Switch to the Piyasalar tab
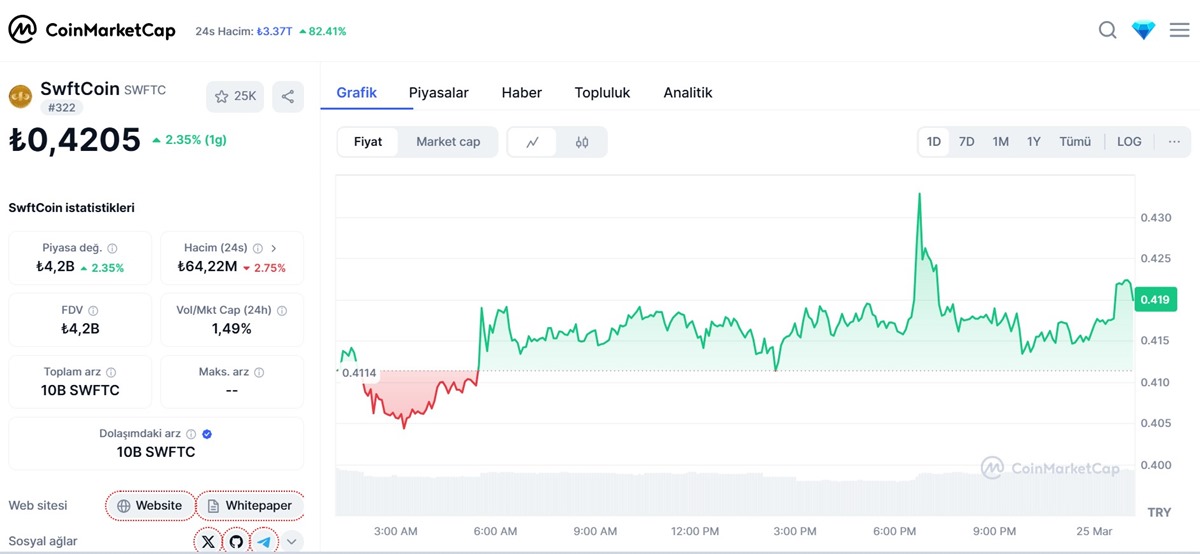Viewport: 1200px width, 554px height. [439, 93]
